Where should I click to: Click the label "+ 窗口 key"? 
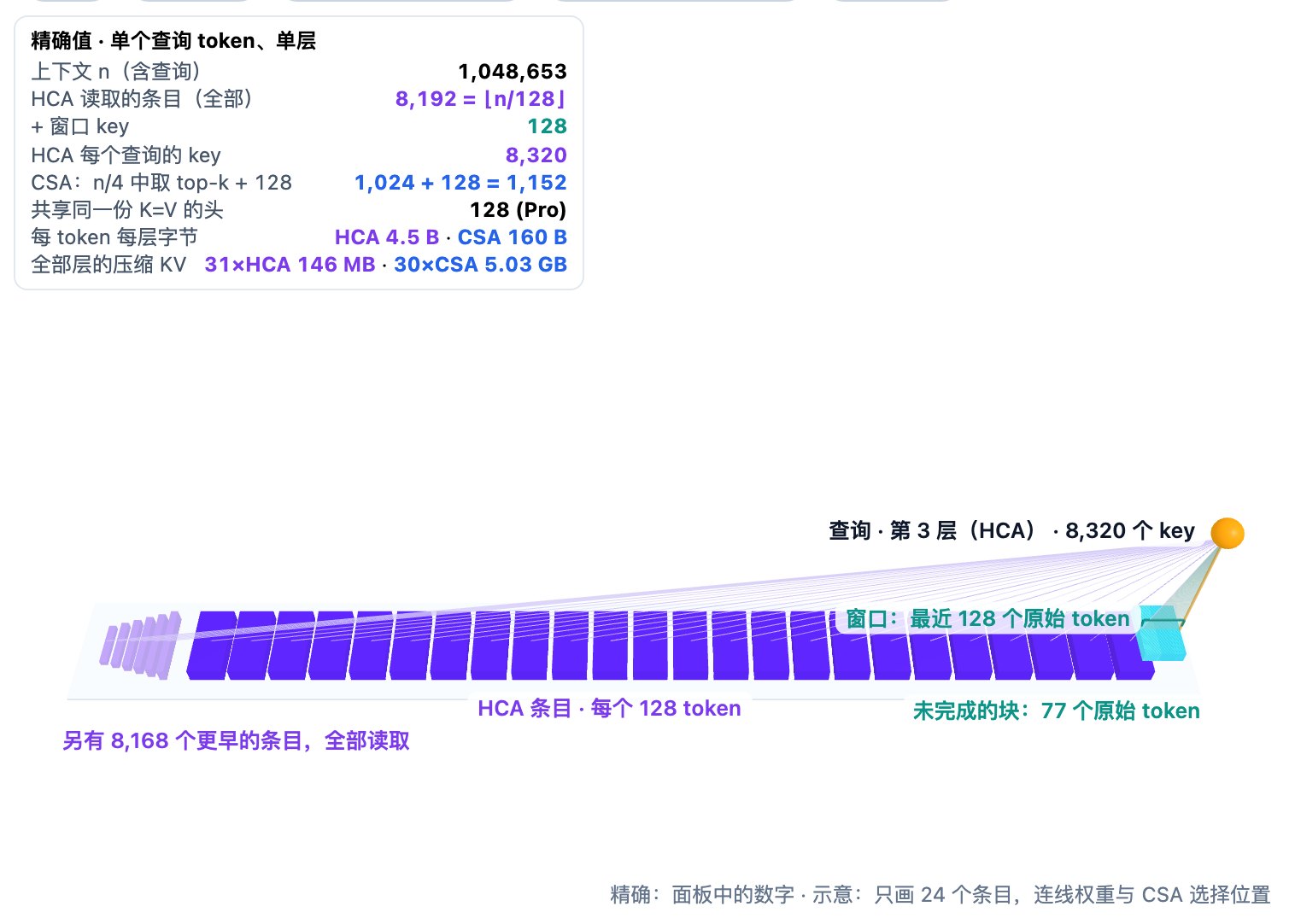click(80, 126)
